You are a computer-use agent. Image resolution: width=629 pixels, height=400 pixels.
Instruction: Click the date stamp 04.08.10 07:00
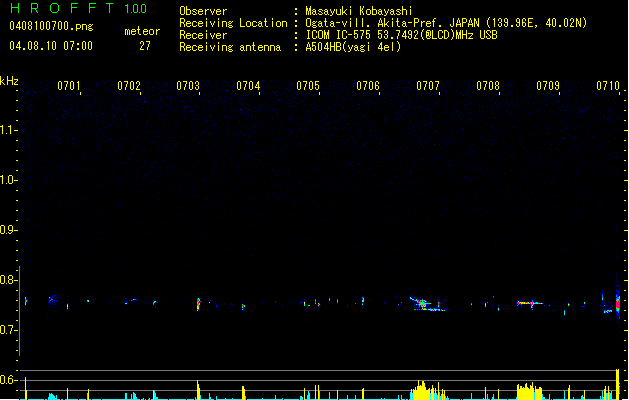click(51, 46)
